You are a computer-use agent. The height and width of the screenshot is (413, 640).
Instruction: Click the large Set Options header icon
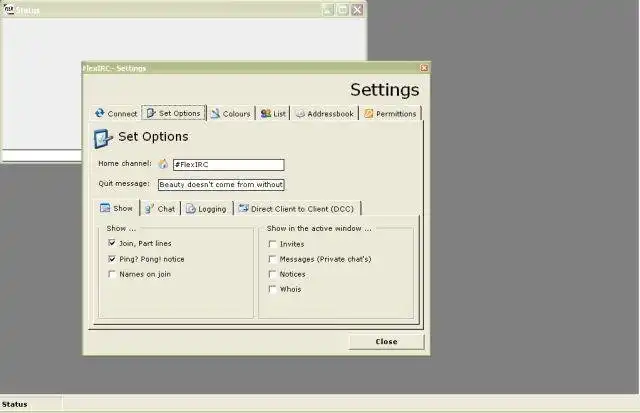(x=102, y=139)
